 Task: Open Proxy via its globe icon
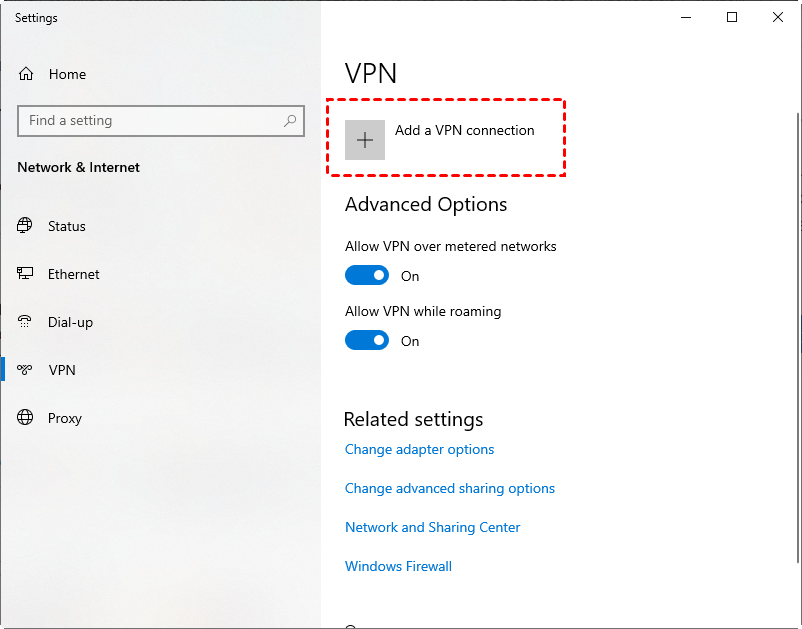pos(25,417)
